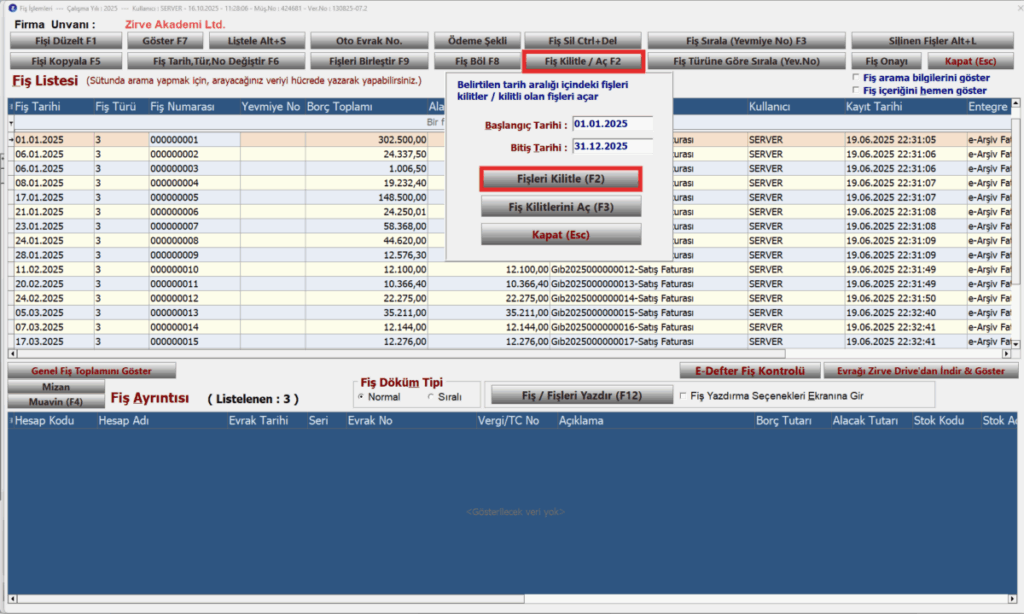
Task: Click the amount cell 58.368,00
Action: point(366,226)
